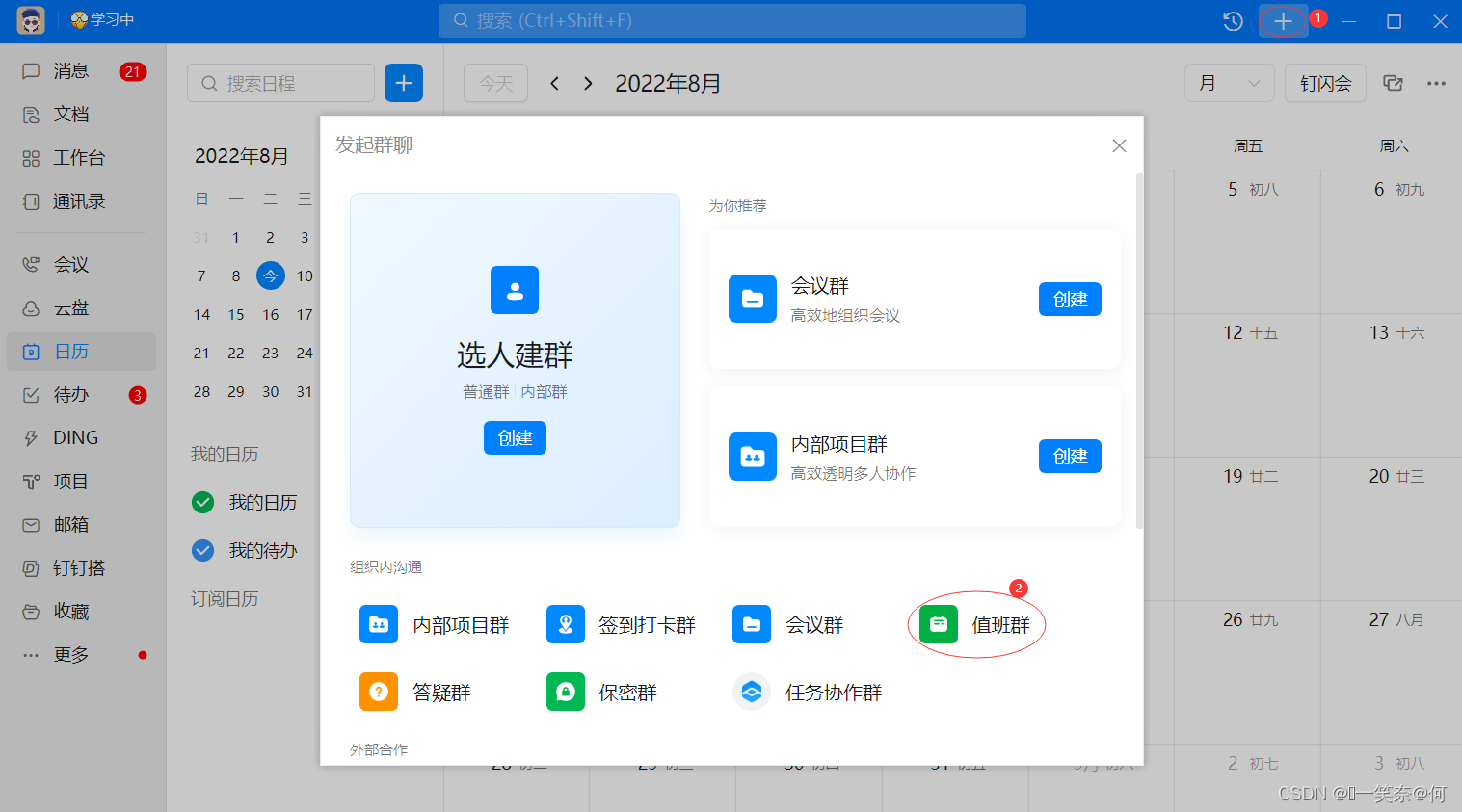
Task: Go to next month with right chevron
Action: (588, 84)
